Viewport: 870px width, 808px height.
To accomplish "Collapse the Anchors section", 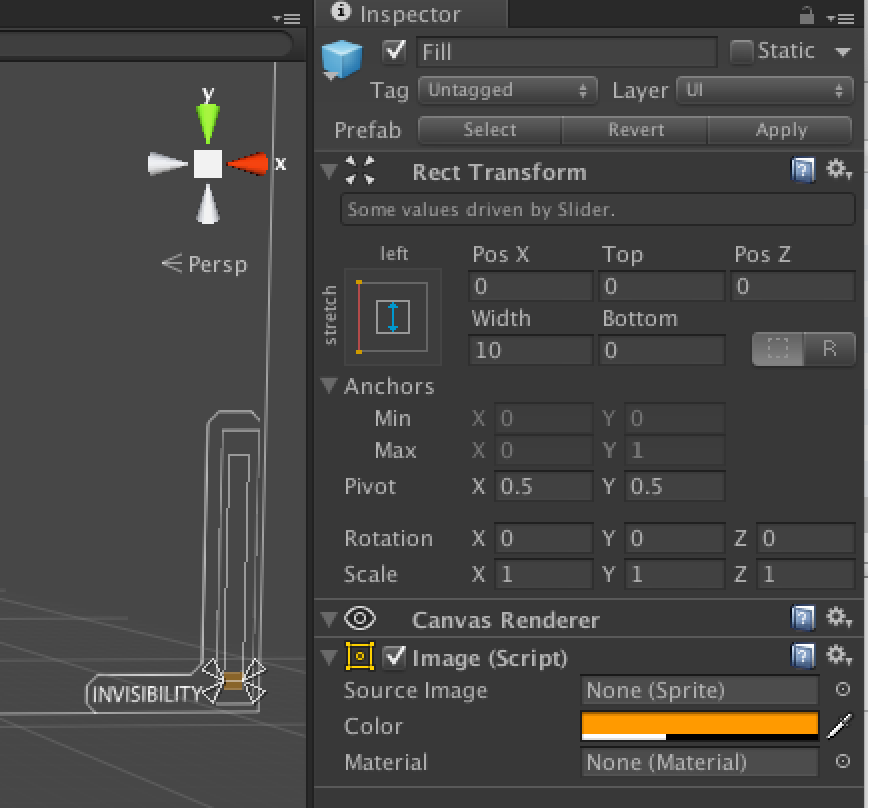I will 329,386.
